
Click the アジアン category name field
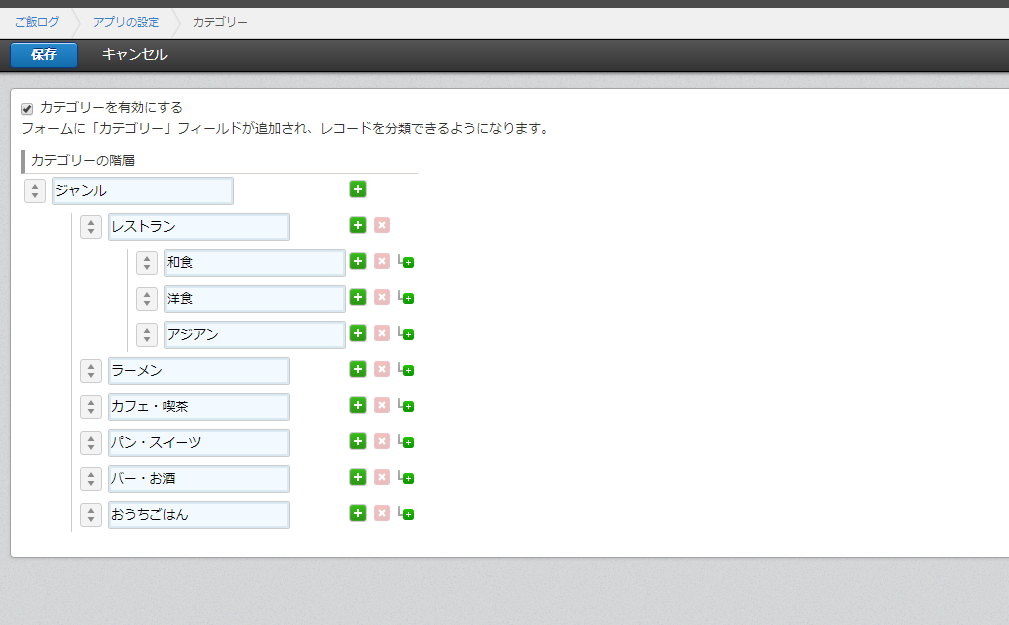(255, 335)
